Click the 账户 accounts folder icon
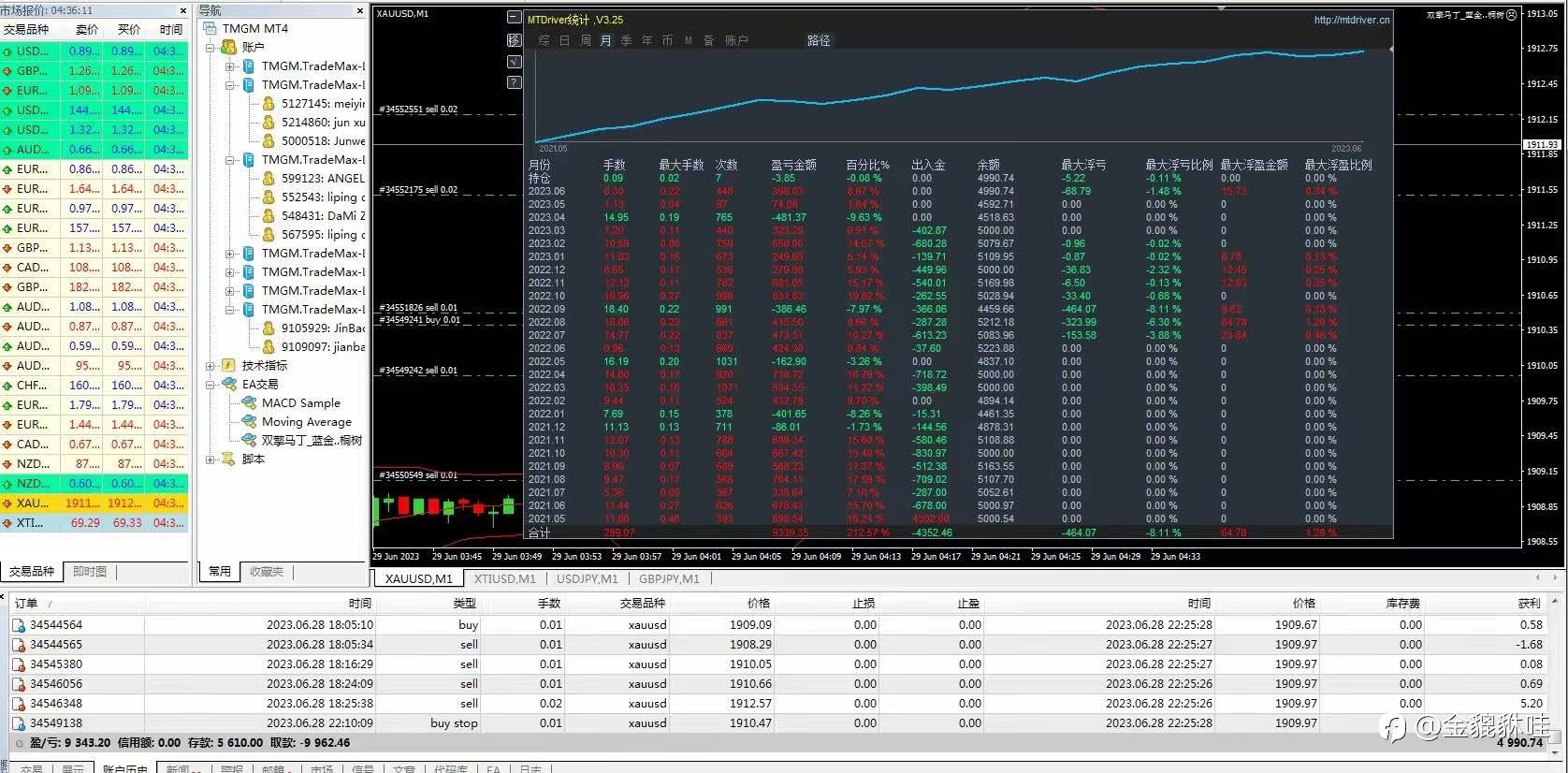 pyautogui.click(x=228, y=47)
